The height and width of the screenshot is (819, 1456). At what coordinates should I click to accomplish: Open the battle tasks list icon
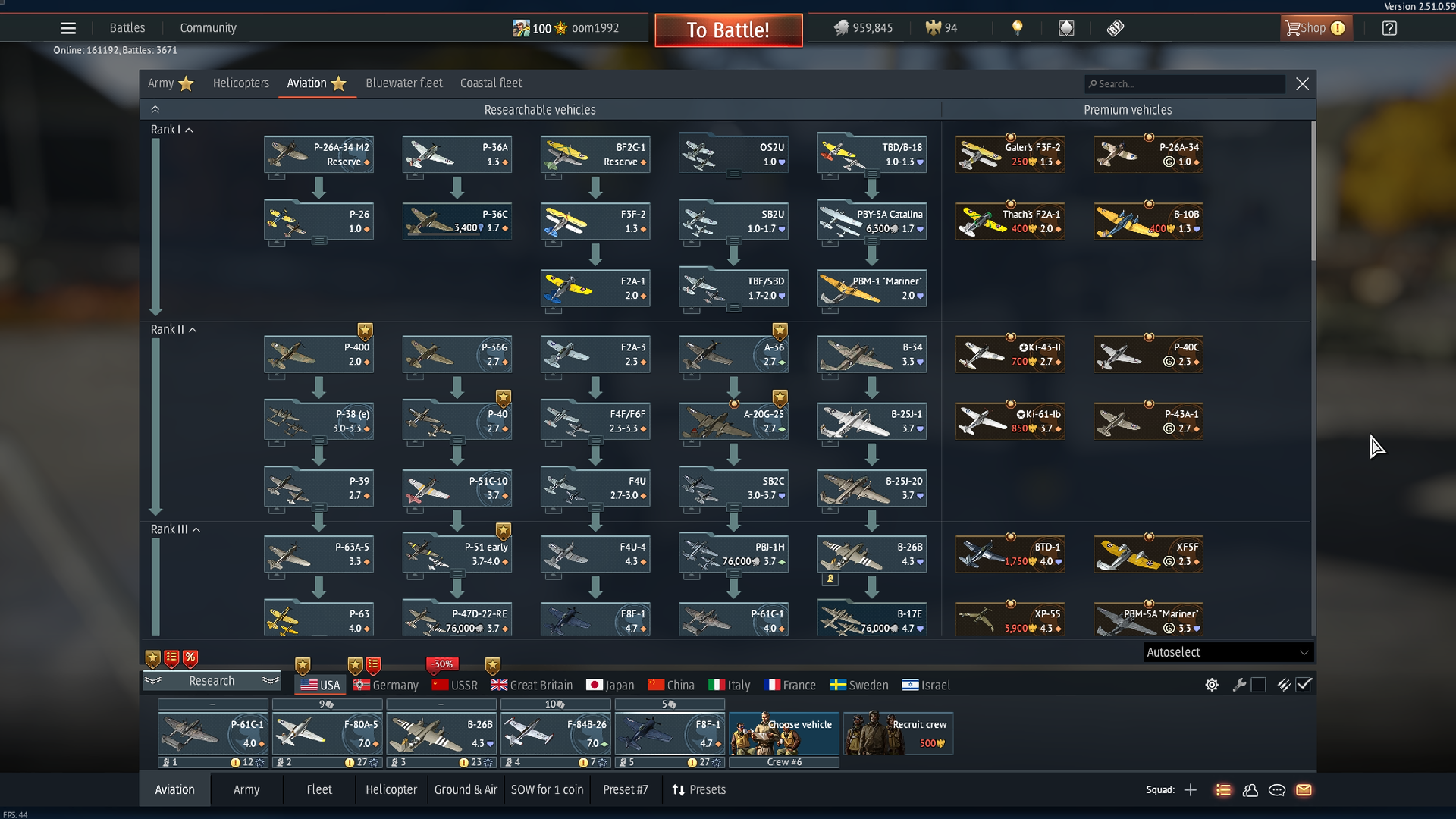1223,790
